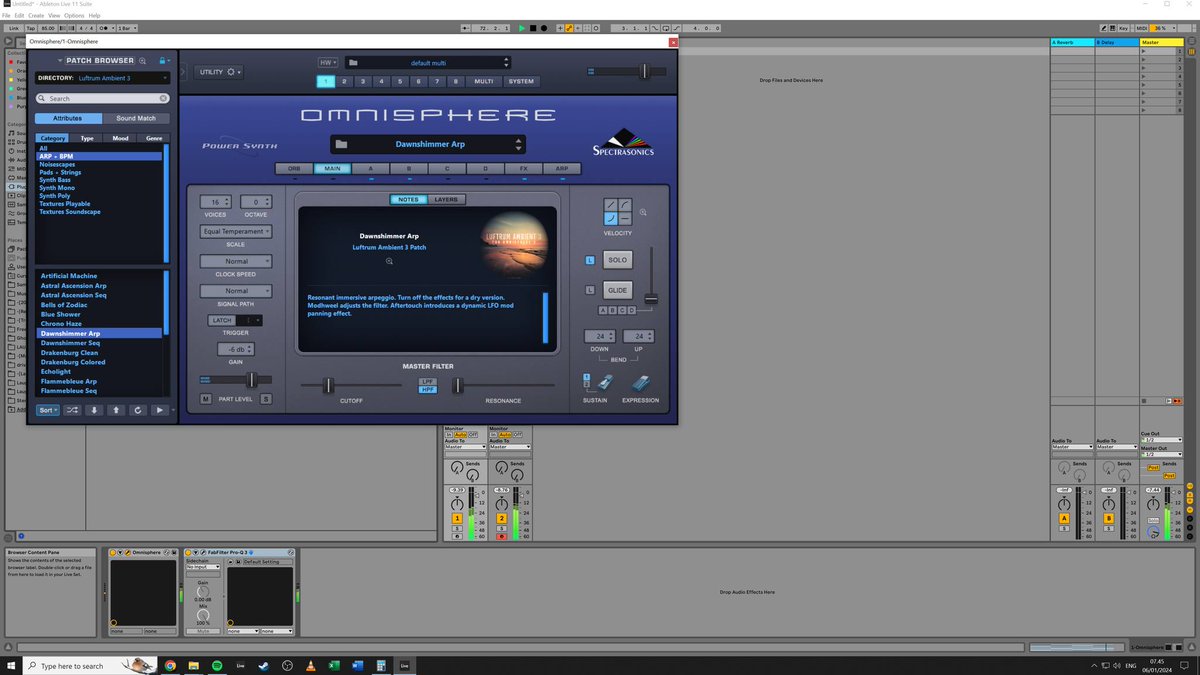This screenshot has height=675, width=1200.
Task: Click the Patch Browser magnifier zoom icon
Action: pos(143,61)
